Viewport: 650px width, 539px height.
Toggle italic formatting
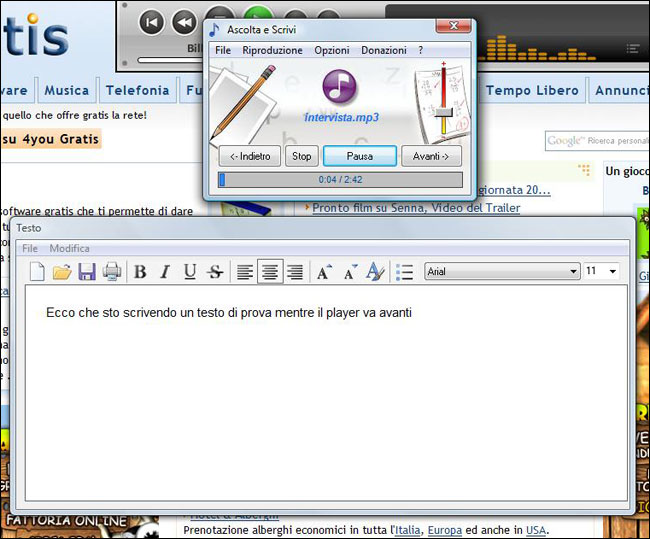[x=165, y=272]
